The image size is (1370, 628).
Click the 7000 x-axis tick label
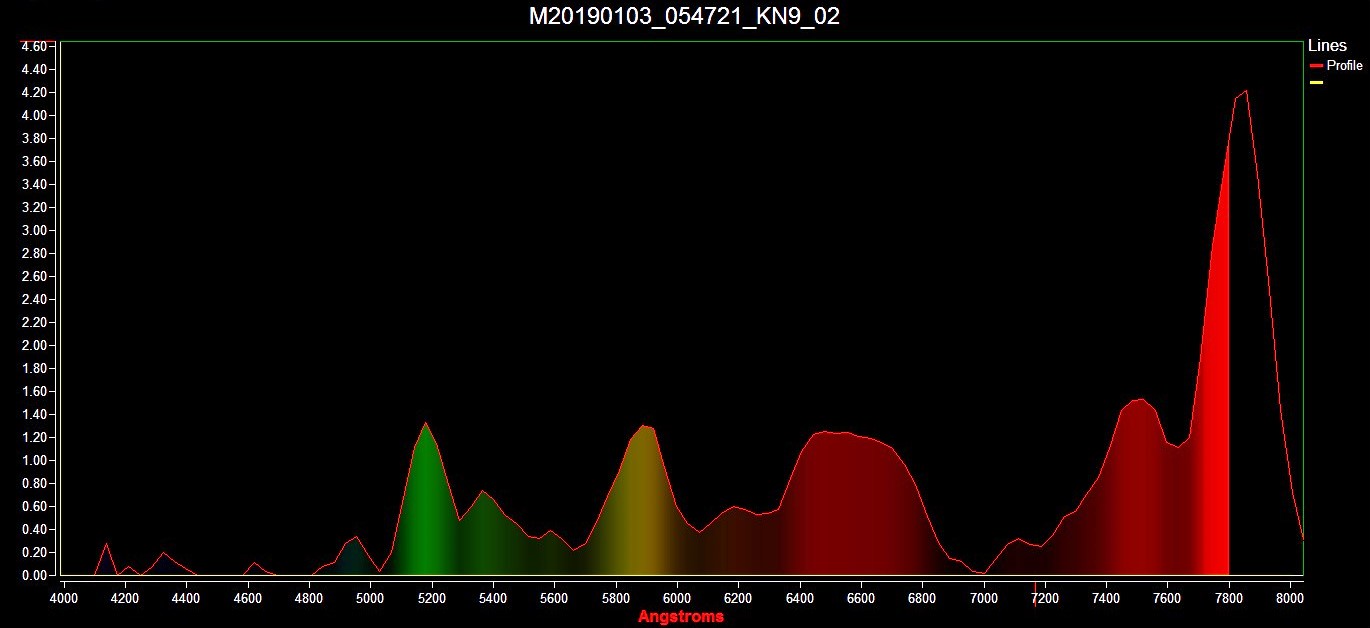[x=984, y=599]
